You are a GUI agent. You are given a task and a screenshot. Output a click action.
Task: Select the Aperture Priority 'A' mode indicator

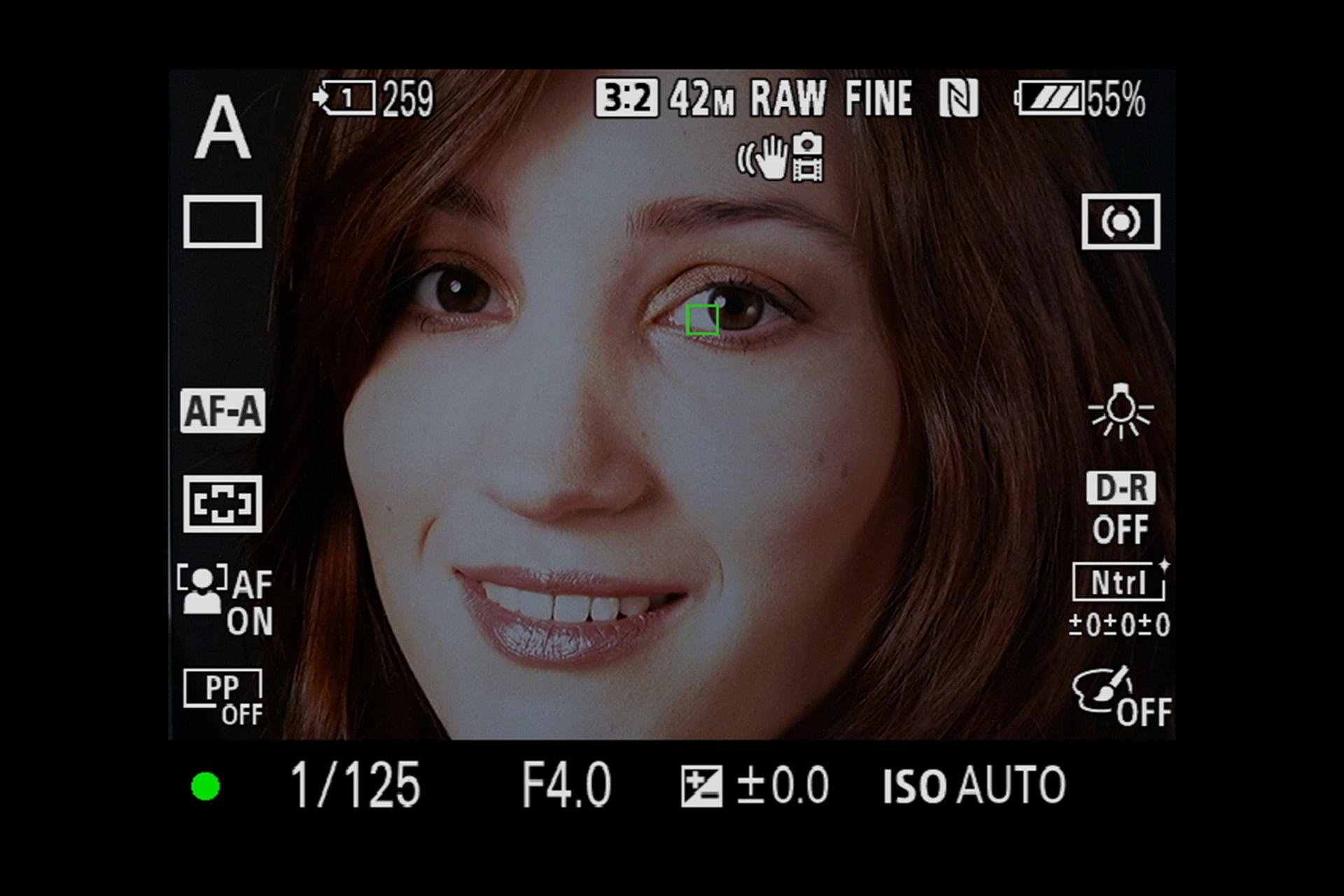[x=222, y=127]
